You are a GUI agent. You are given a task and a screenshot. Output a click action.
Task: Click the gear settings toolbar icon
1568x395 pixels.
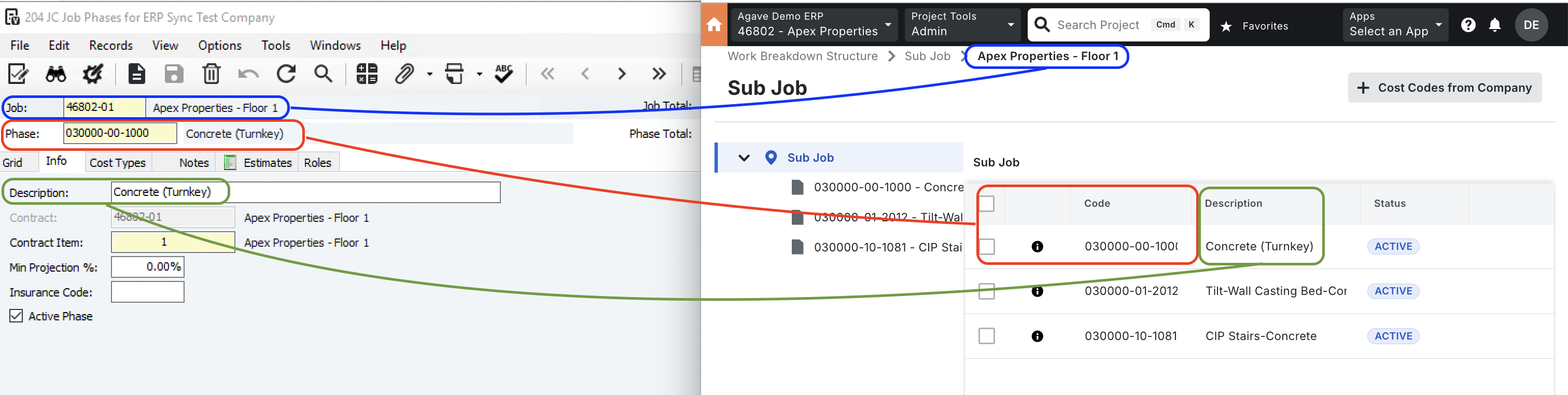pyautogui.click(x=93, y=74)
